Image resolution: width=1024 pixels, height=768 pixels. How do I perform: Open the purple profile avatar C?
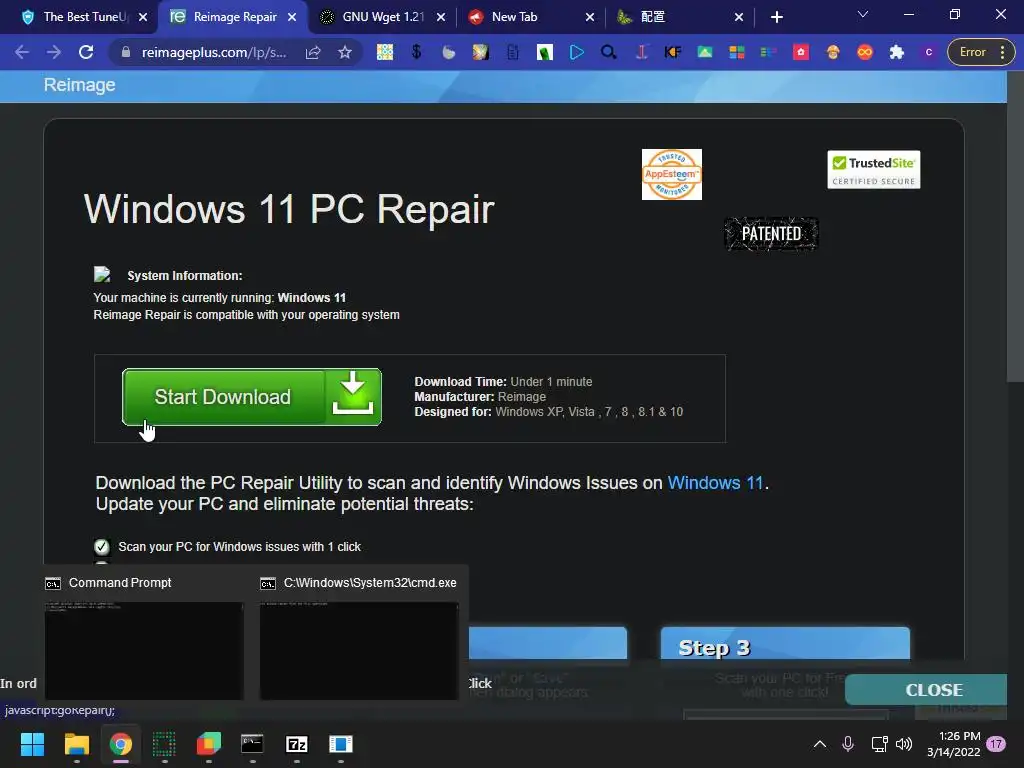(x=929, y=52)
